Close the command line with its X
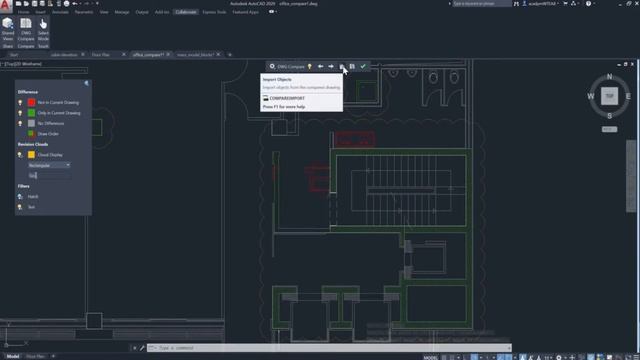This screenshot has width=640, height=360. click(x=134, y=348)
